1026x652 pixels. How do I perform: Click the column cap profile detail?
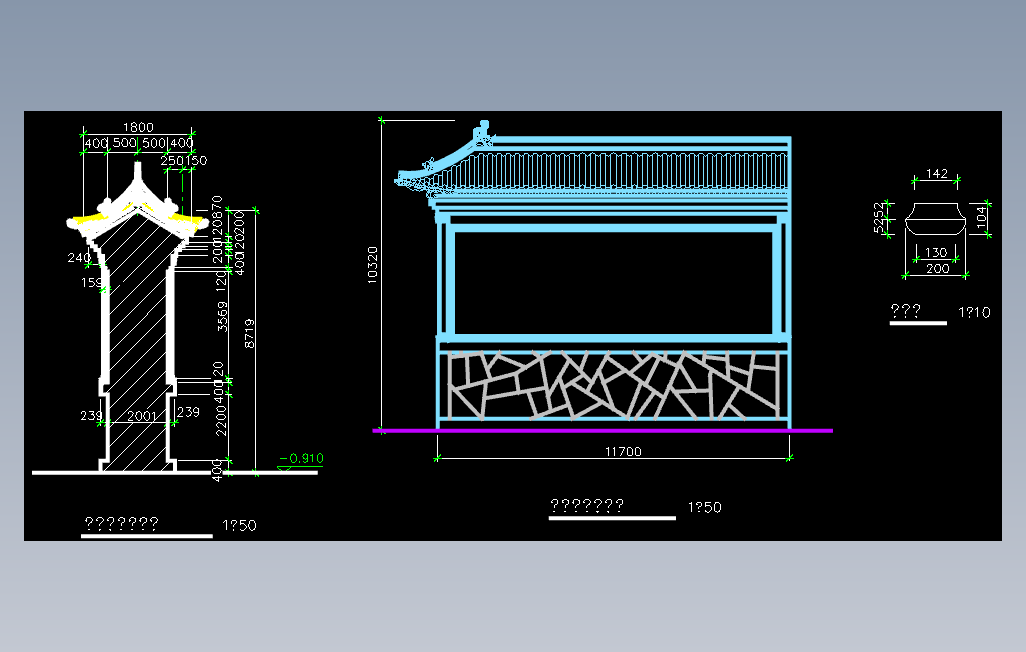(x=935, y=219)
